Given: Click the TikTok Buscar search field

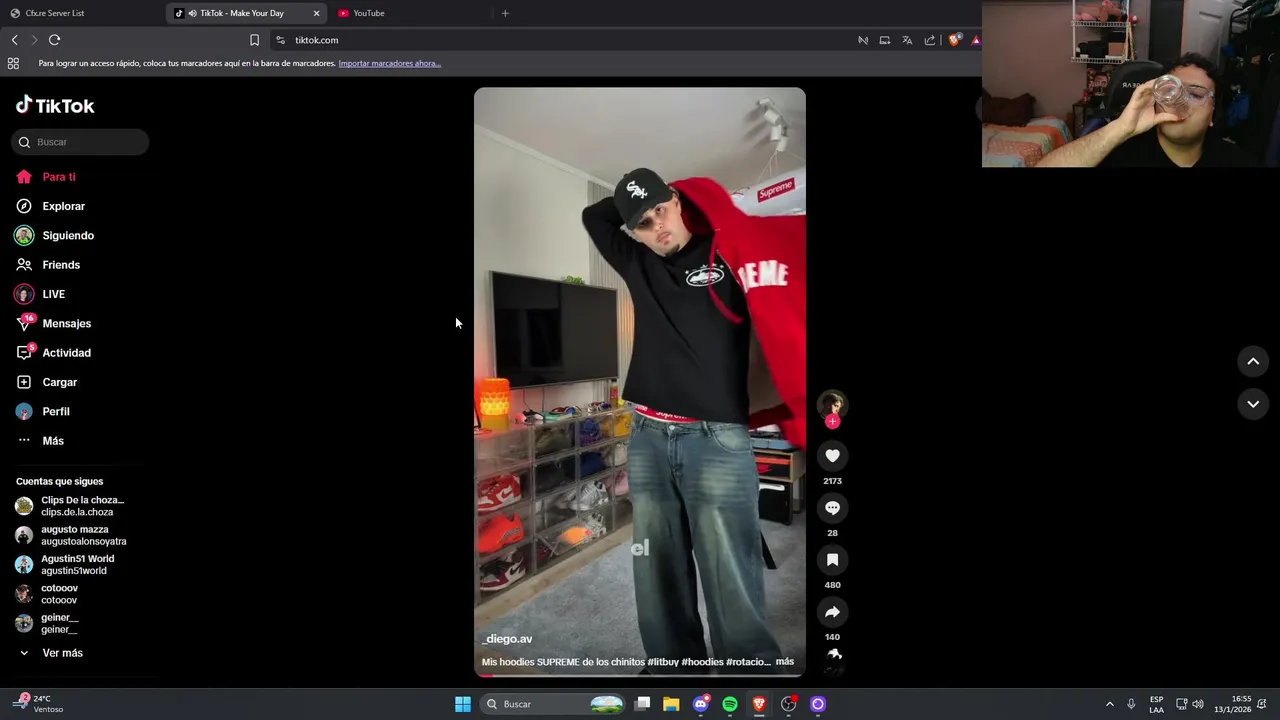Looking at the screenshot, I should tap(80, 142).
